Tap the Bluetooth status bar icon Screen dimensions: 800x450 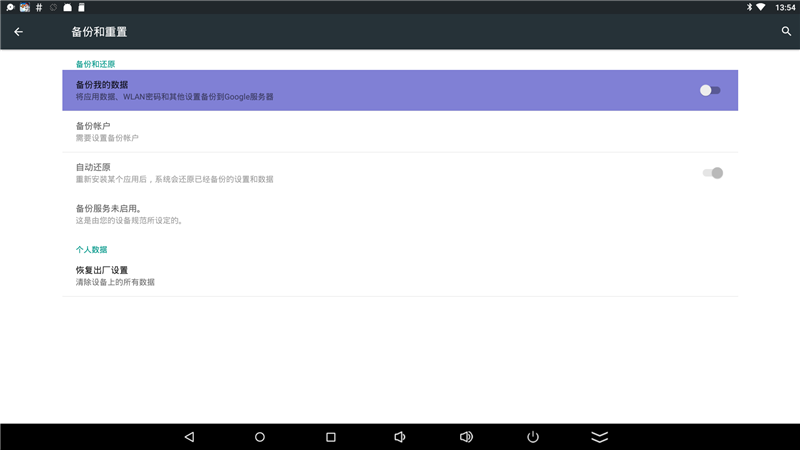point(747,7)
